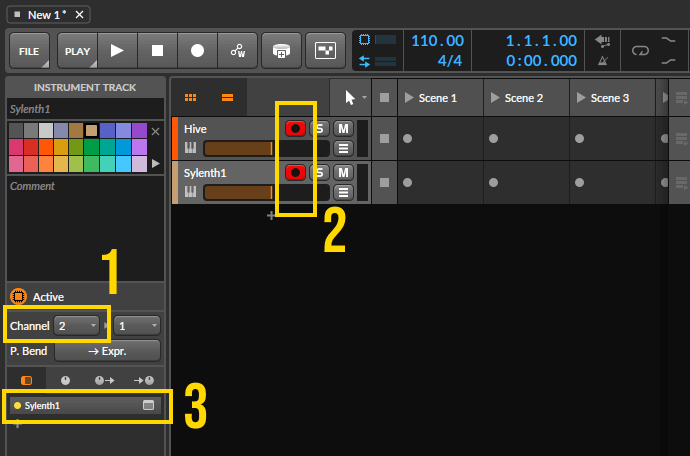Pick the purple swatch in top row
690x456 pixels.
(139, 130)
